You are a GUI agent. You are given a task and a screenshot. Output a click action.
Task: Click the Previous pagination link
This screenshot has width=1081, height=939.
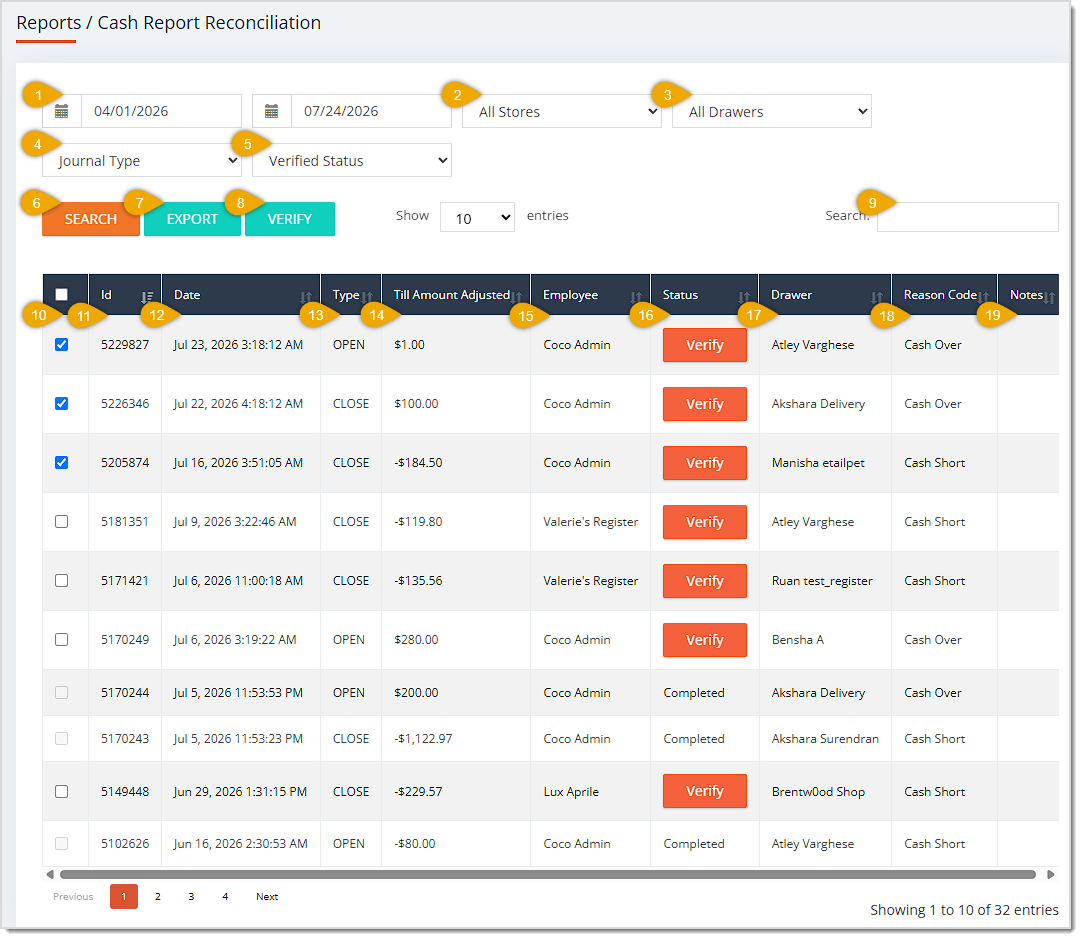coord(73,896)
